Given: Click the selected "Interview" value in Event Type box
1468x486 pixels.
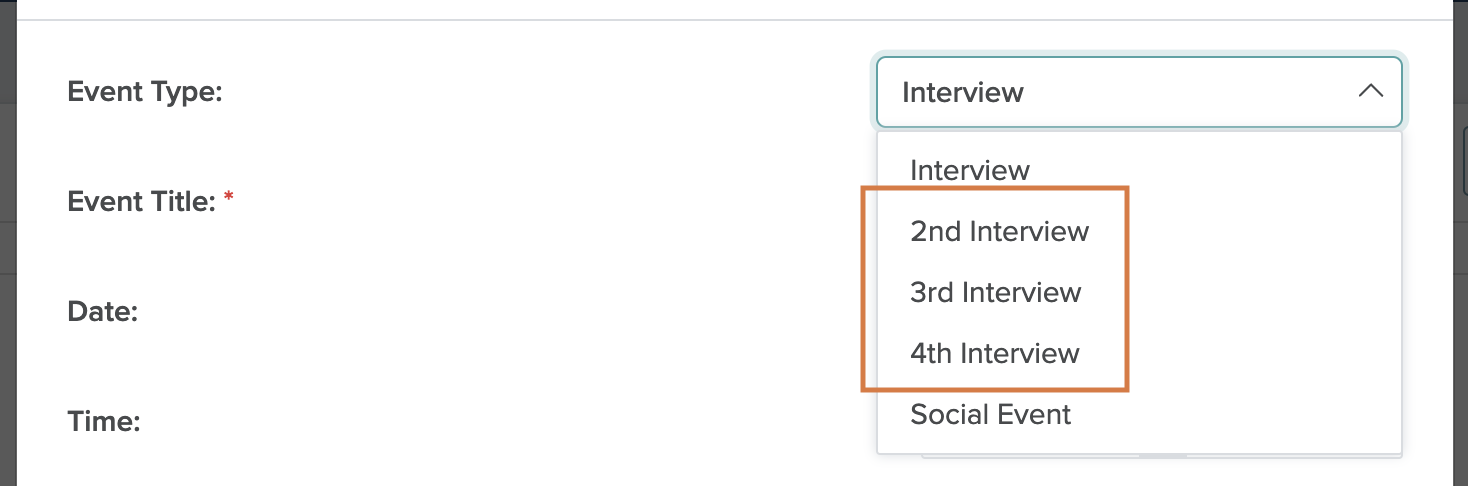Looking at the screenshot, I should 962,93.
